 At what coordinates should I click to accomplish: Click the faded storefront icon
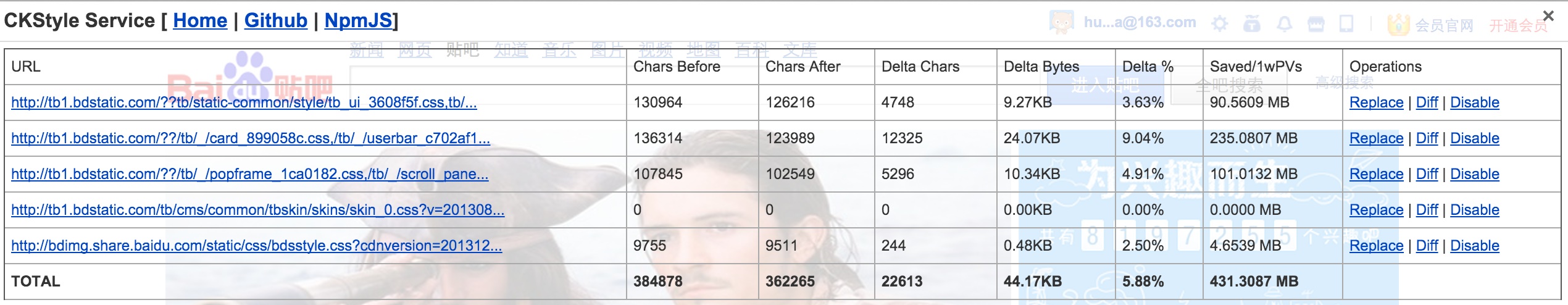[x=1316, y=24]
